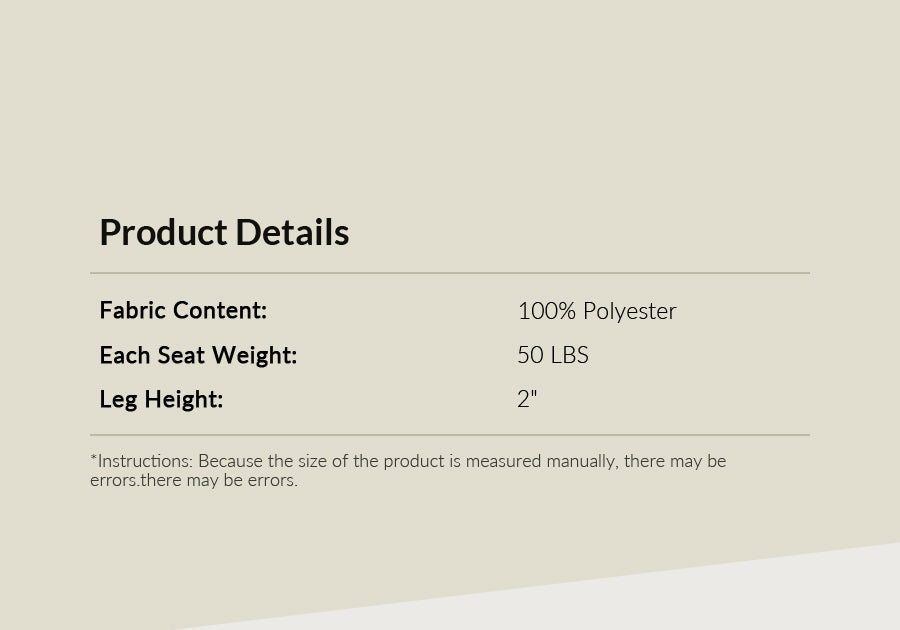This screenshot has height=630, width=900.
Task: Click the divider line above the instructions
Action: pos(450,435)
